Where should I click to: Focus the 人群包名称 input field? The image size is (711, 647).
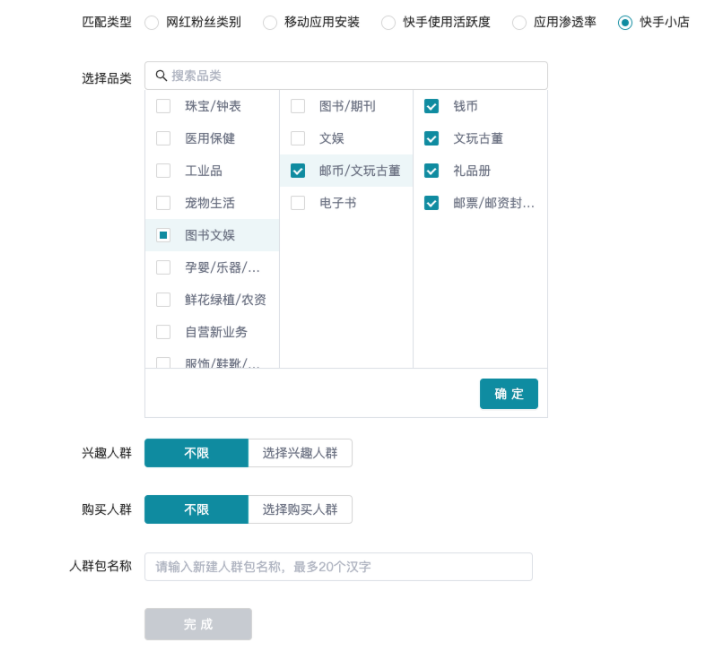click(x=338, y=566)
